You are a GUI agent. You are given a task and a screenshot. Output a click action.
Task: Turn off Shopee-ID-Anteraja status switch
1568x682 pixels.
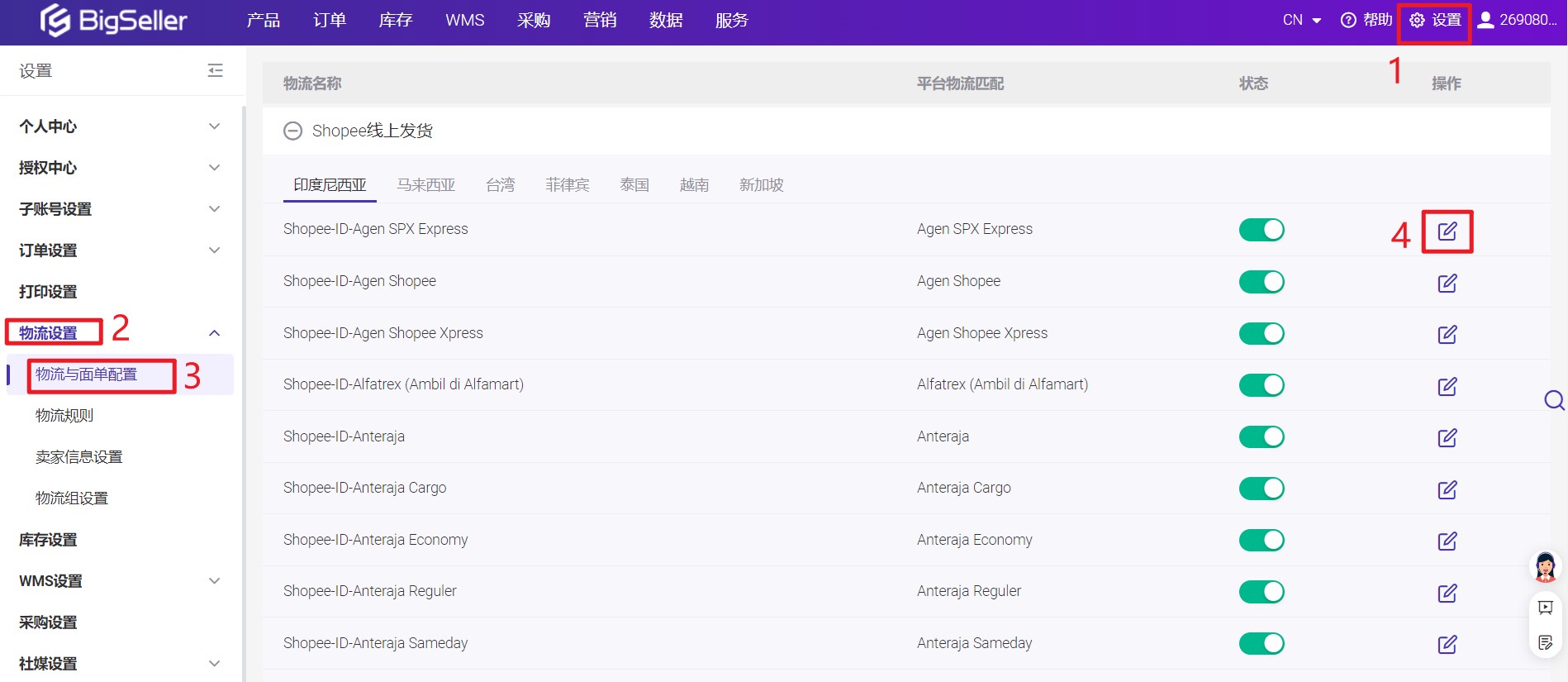tap(1262, 436)
